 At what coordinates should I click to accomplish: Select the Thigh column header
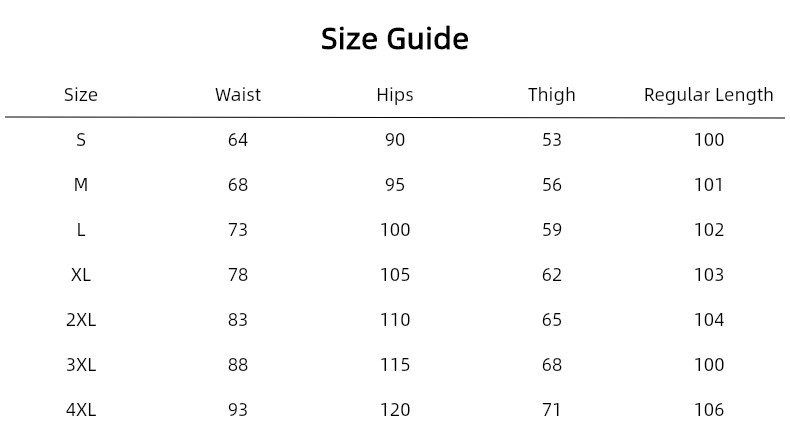point(552,95)
